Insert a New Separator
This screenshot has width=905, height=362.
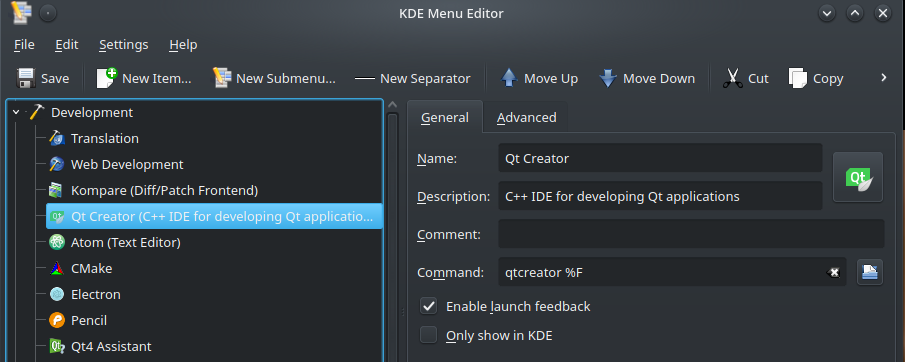coord(412,79)
